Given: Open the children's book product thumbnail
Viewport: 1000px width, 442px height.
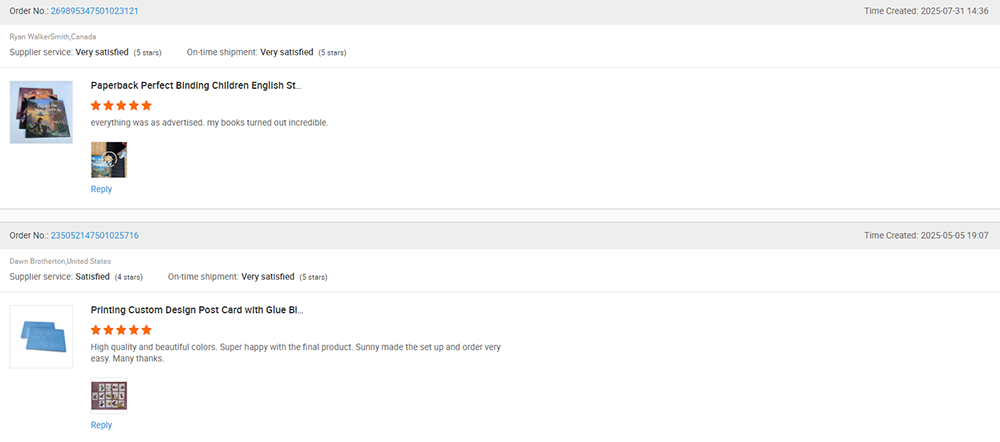Looking at the screenshot, I should coord(41,112).
